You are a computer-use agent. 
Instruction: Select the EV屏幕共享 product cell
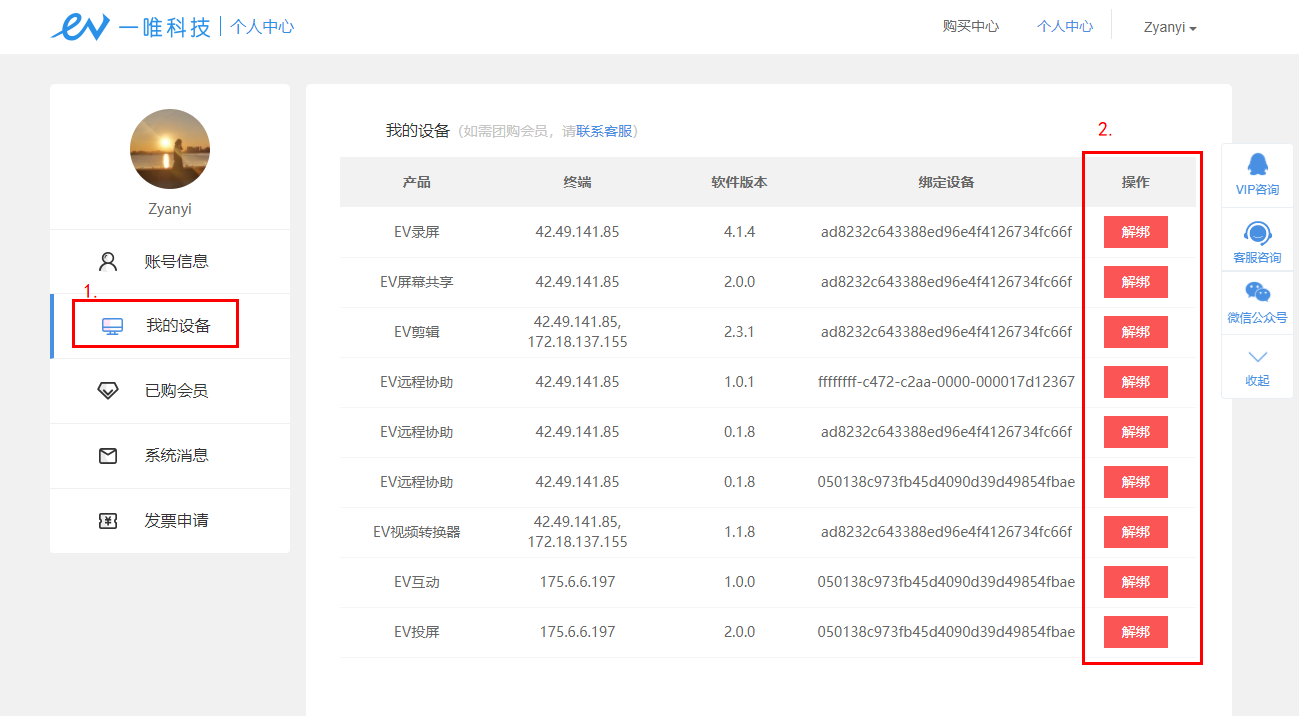point(417,282)
